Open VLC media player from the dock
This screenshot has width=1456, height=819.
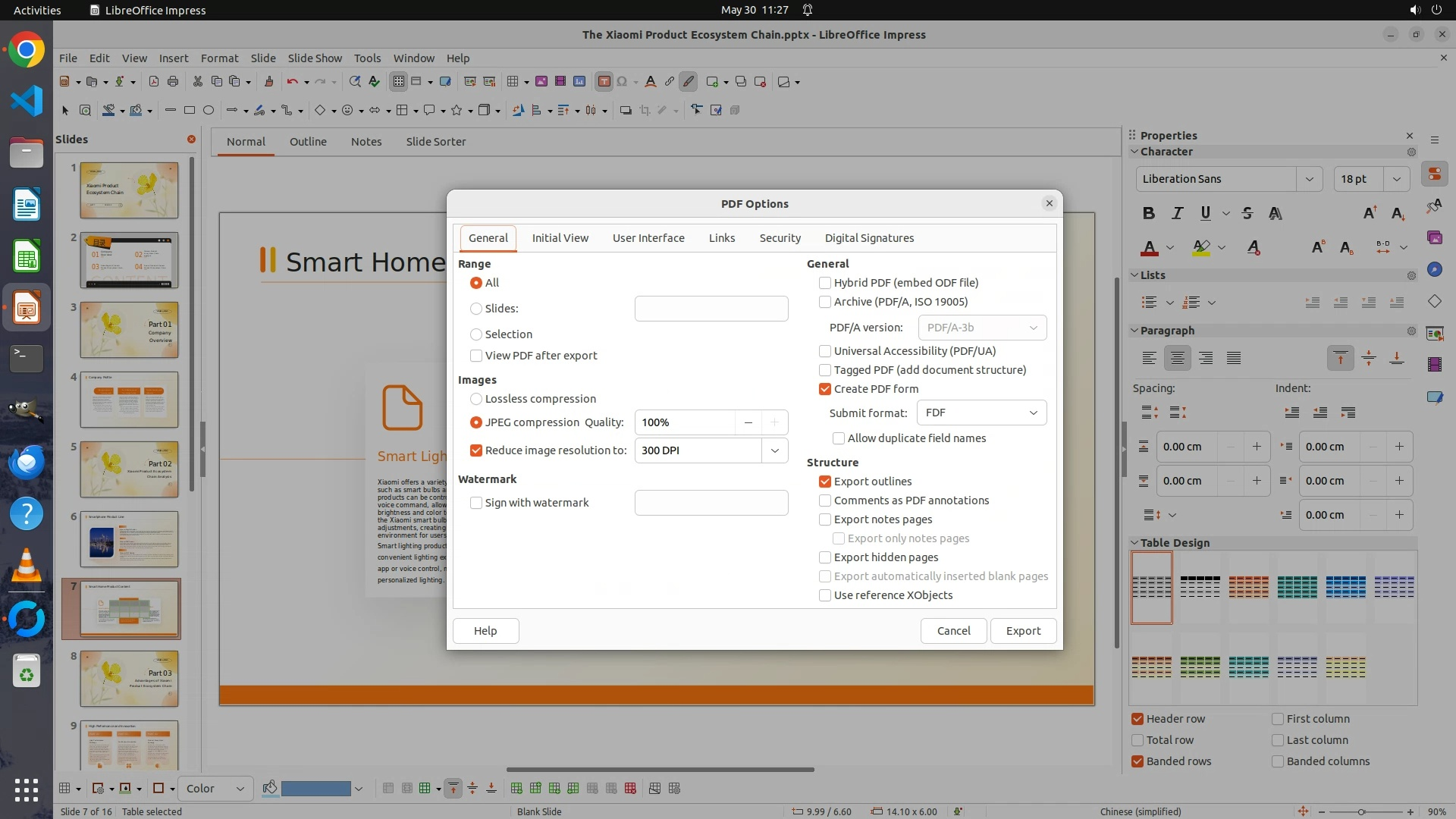click(x=27, y=566)
